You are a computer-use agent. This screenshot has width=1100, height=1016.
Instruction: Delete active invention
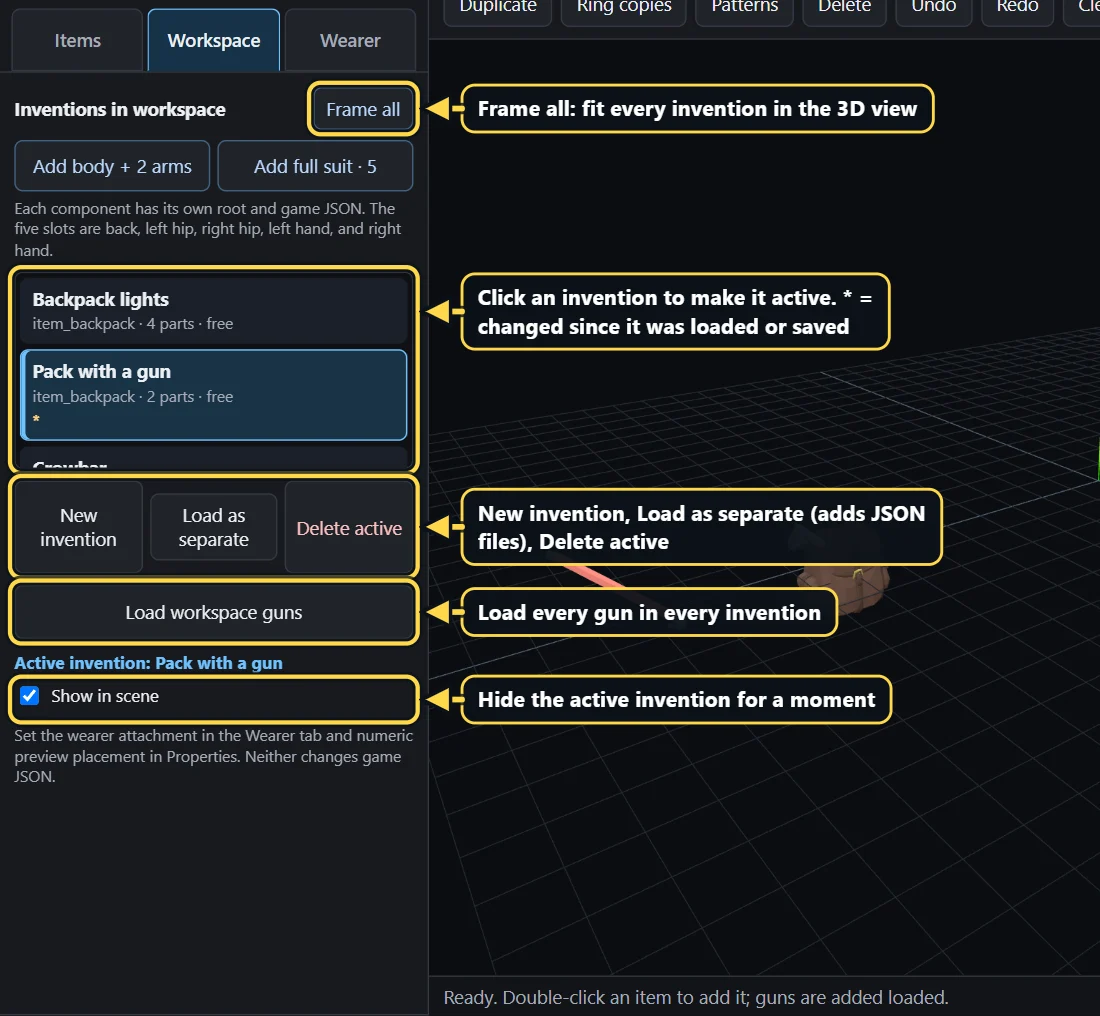click(349, 528)
